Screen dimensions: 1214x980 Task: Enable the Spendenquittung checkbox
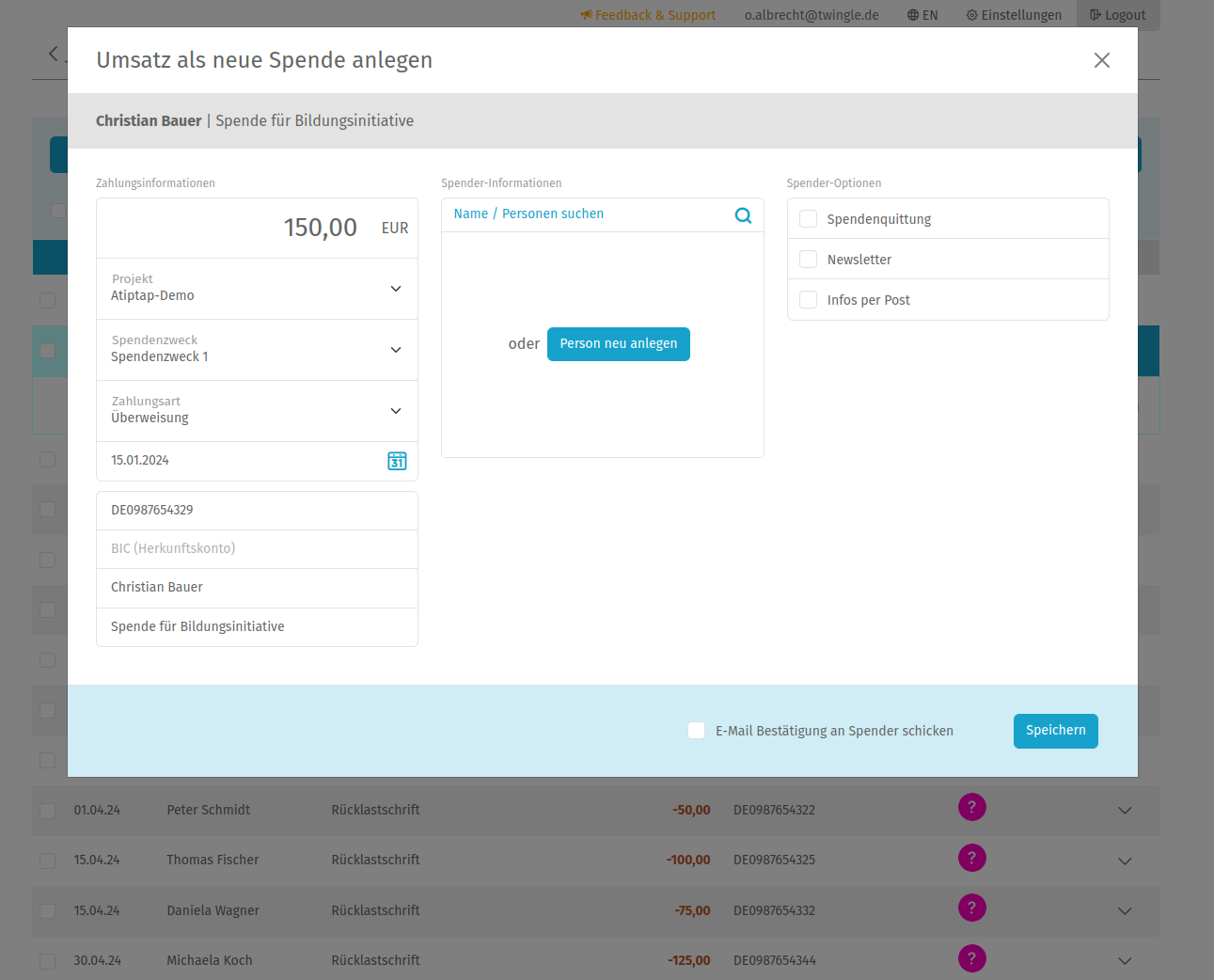coord(808,219)
